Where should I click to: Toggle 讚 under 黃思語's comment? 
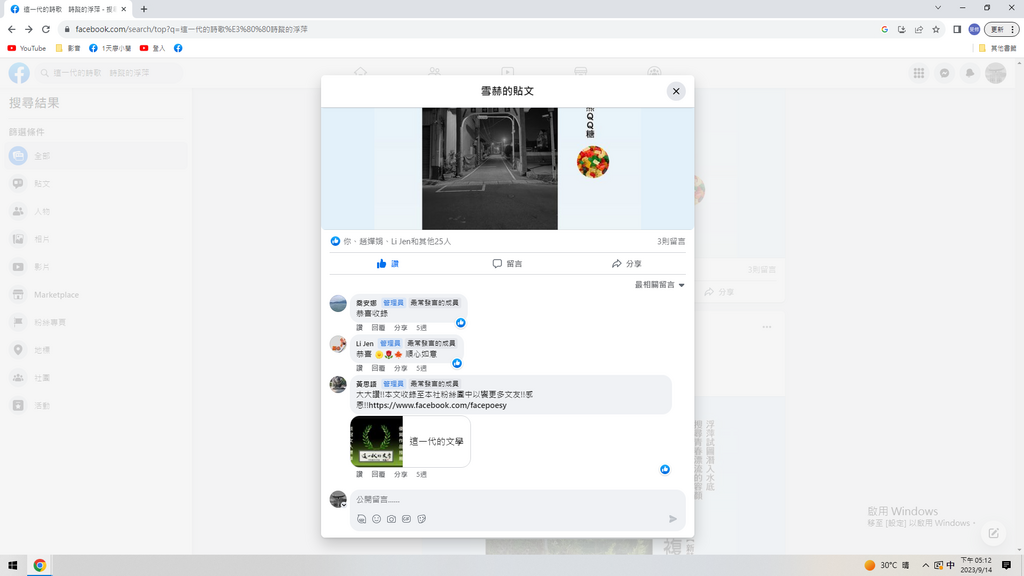coord(360,474)
